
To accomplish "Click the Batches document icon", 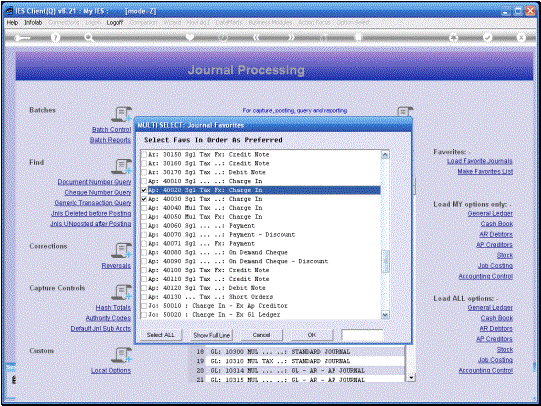I will 121,114.
